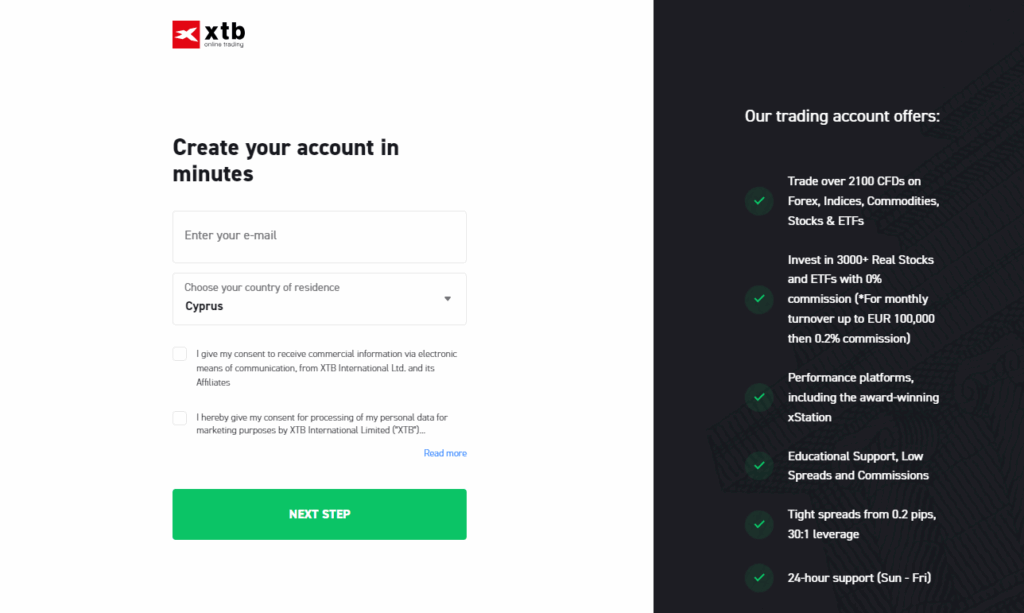Viewport: 1024px width, 613px height.
Task: Click the checkmark beside Educational Support
Action: [x=759, y=465]
